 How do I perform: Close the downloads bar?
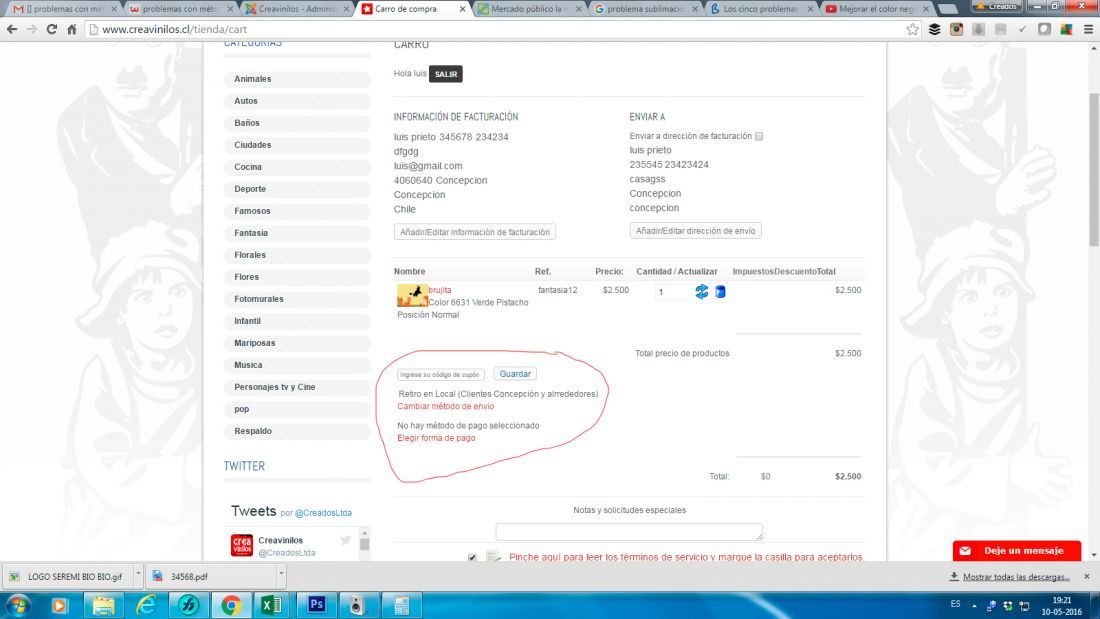(1087, 576)
